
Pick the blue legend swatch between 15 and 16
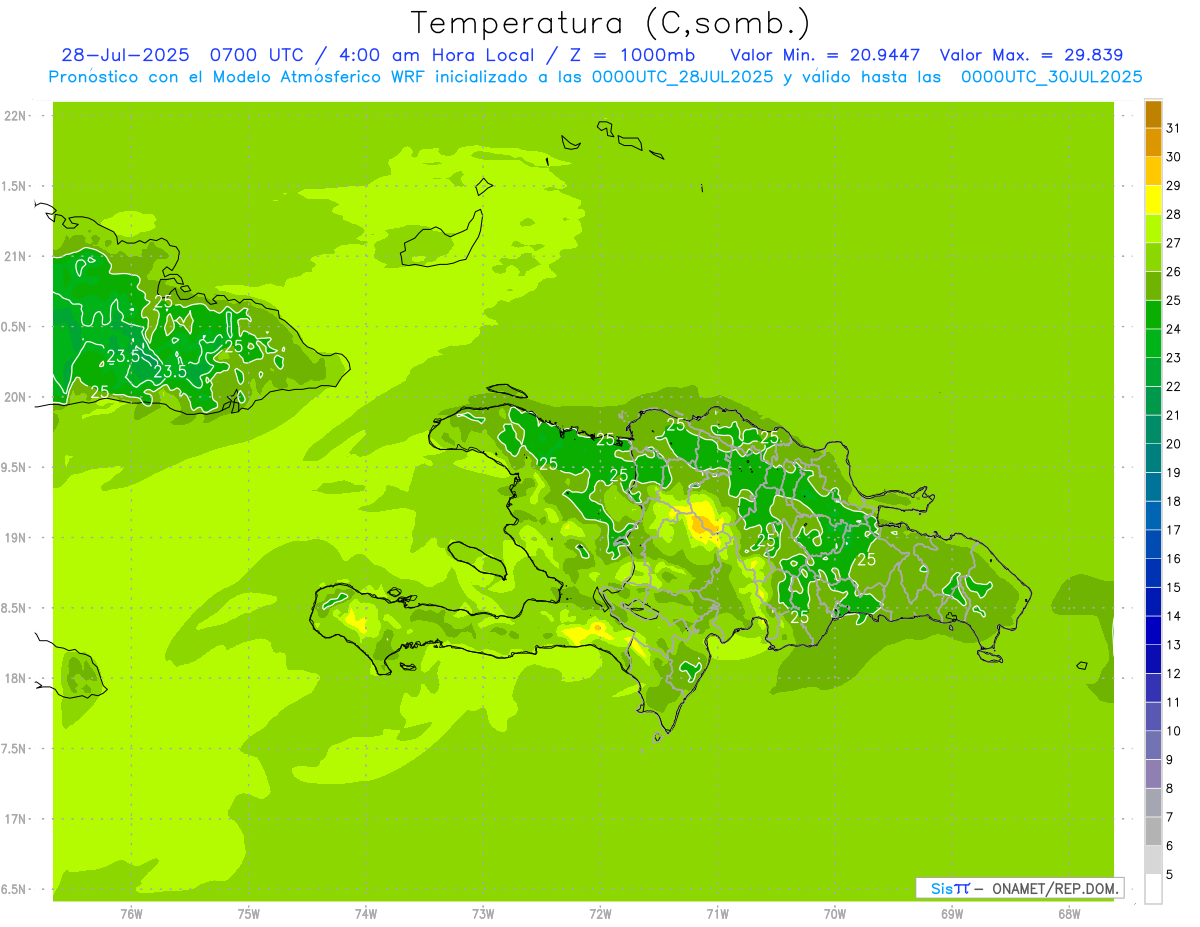coord(1153,573)
